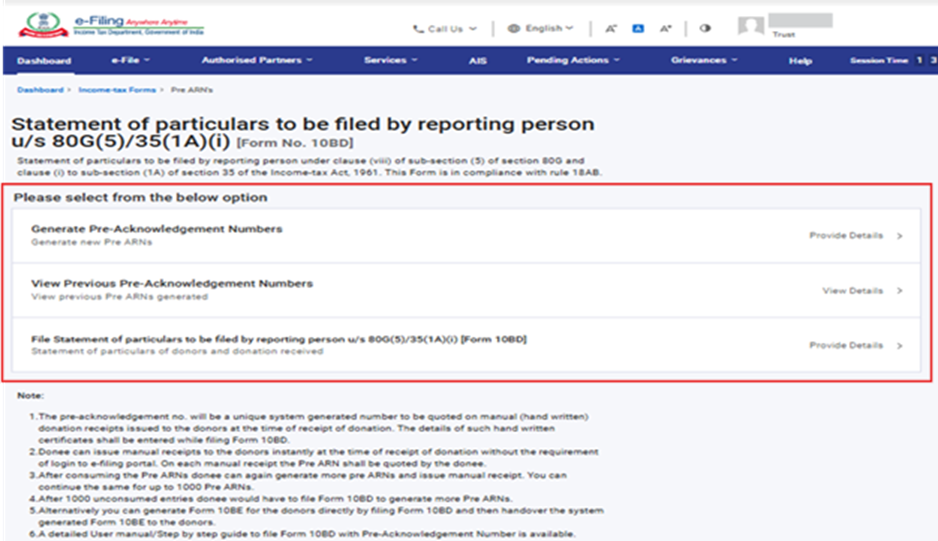Click the e-Filing Income Tax Department logo
This screenshot has width=938, height=541.
point(111,25)
